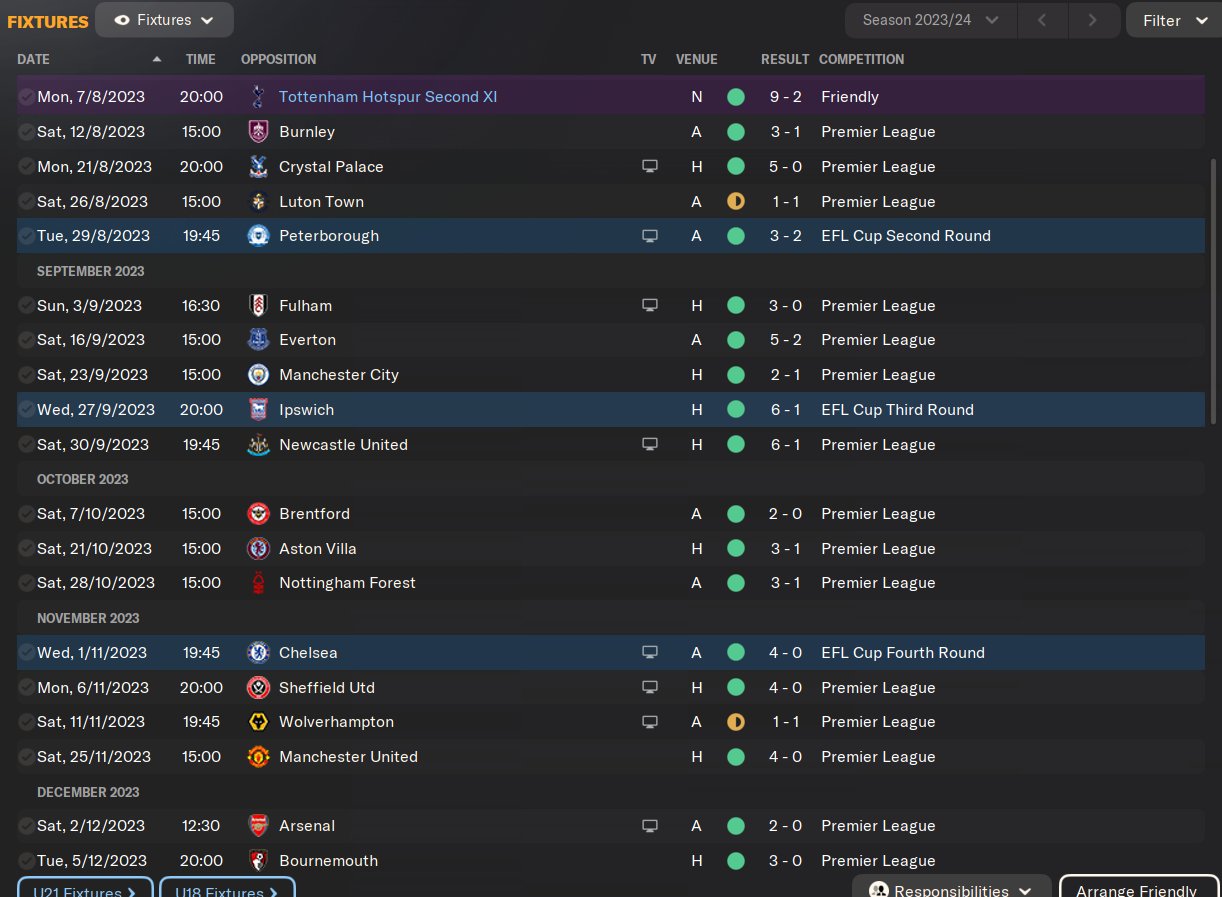The height and width of the screenshot is (897, 1222).
Task: Click the Chelsea club crest
Action: 258,653
